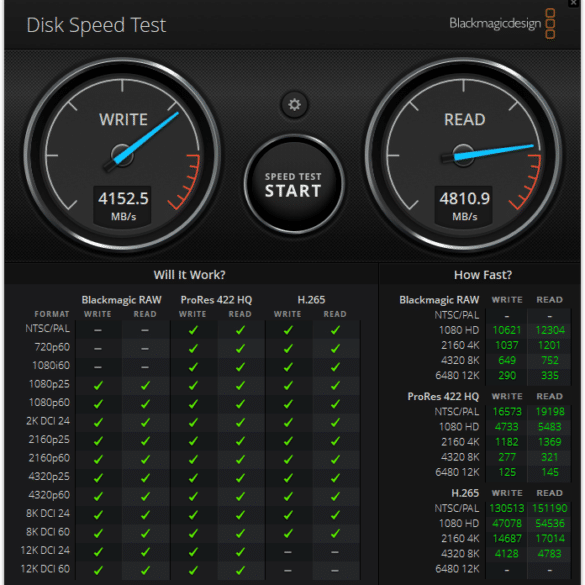Click the 4320p25 format row label
Screen dimensions: 585x585
[x=49, y=476]
